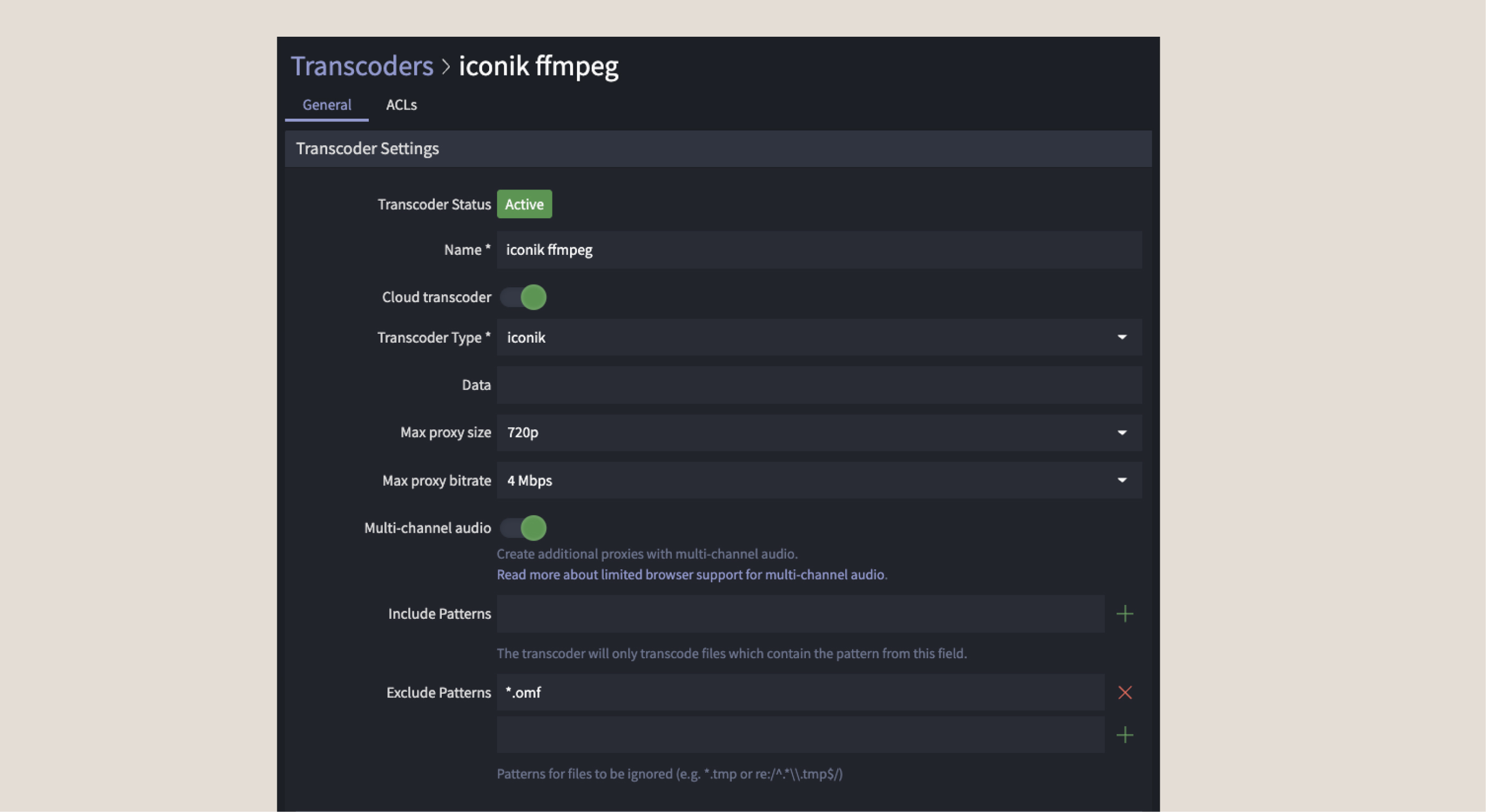Expand the Max proxy size 720p dropdown

pos(807,432)
